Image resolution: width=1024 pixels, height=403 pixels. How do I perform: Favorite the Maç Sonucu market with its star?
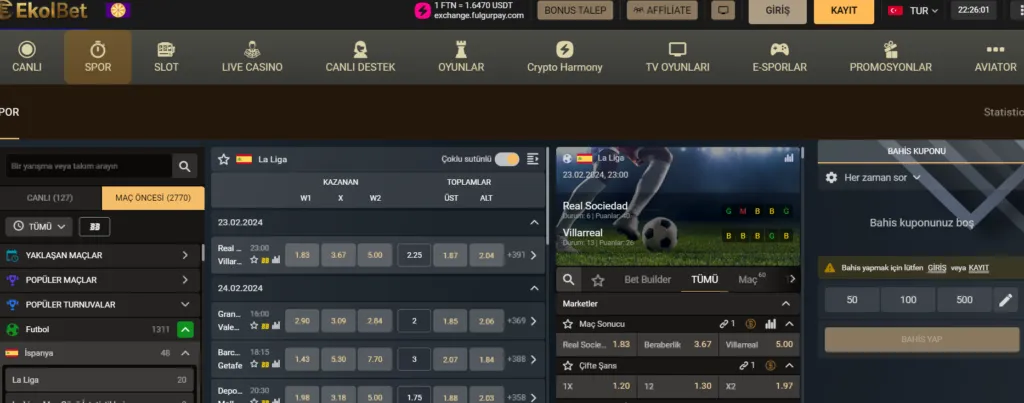568,324
